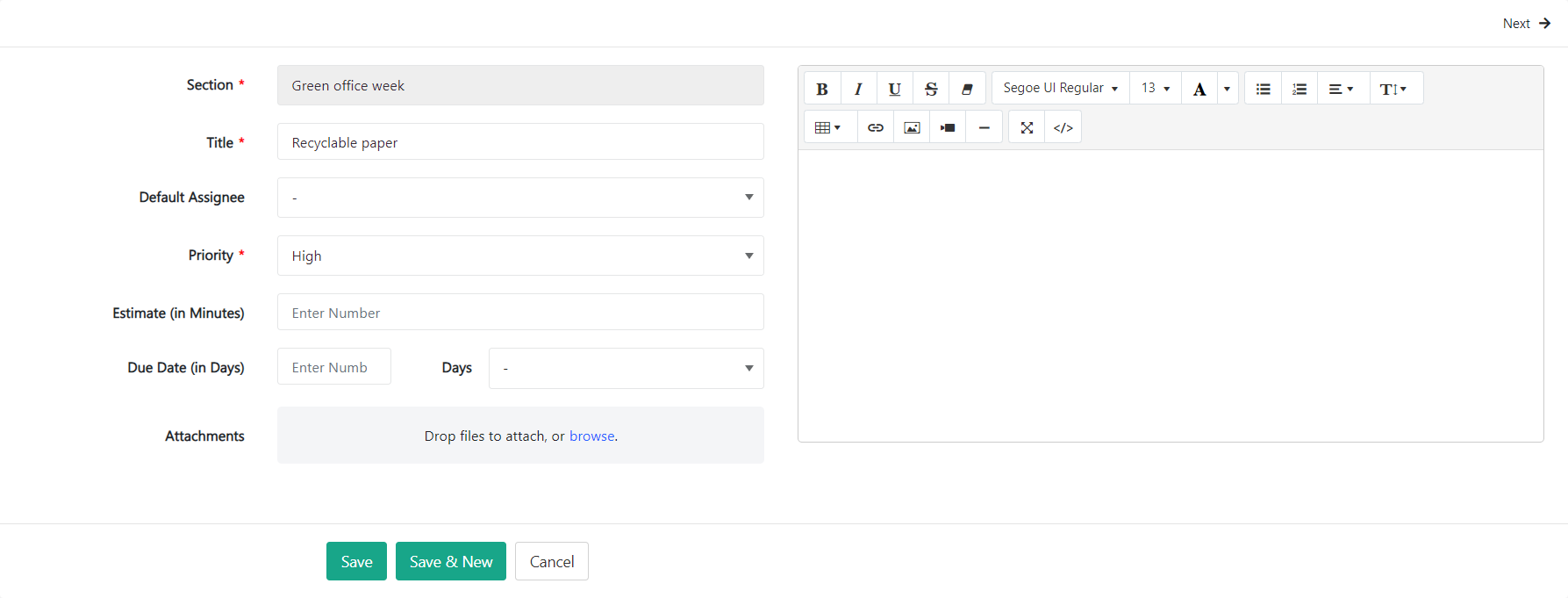The image size is (1568, 598).
Task: Insert a video into the editor
Action: [948, 128]
